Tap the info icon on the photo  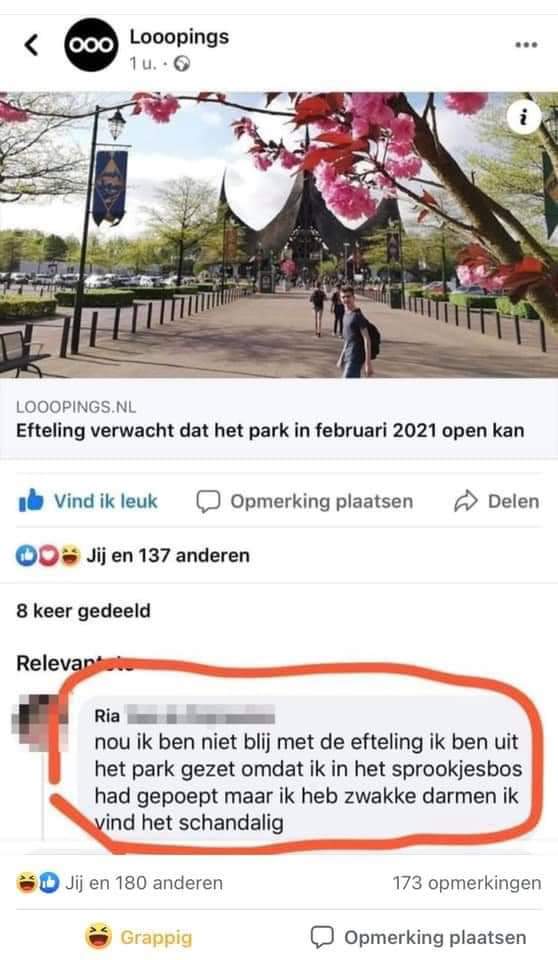point(523,118)
